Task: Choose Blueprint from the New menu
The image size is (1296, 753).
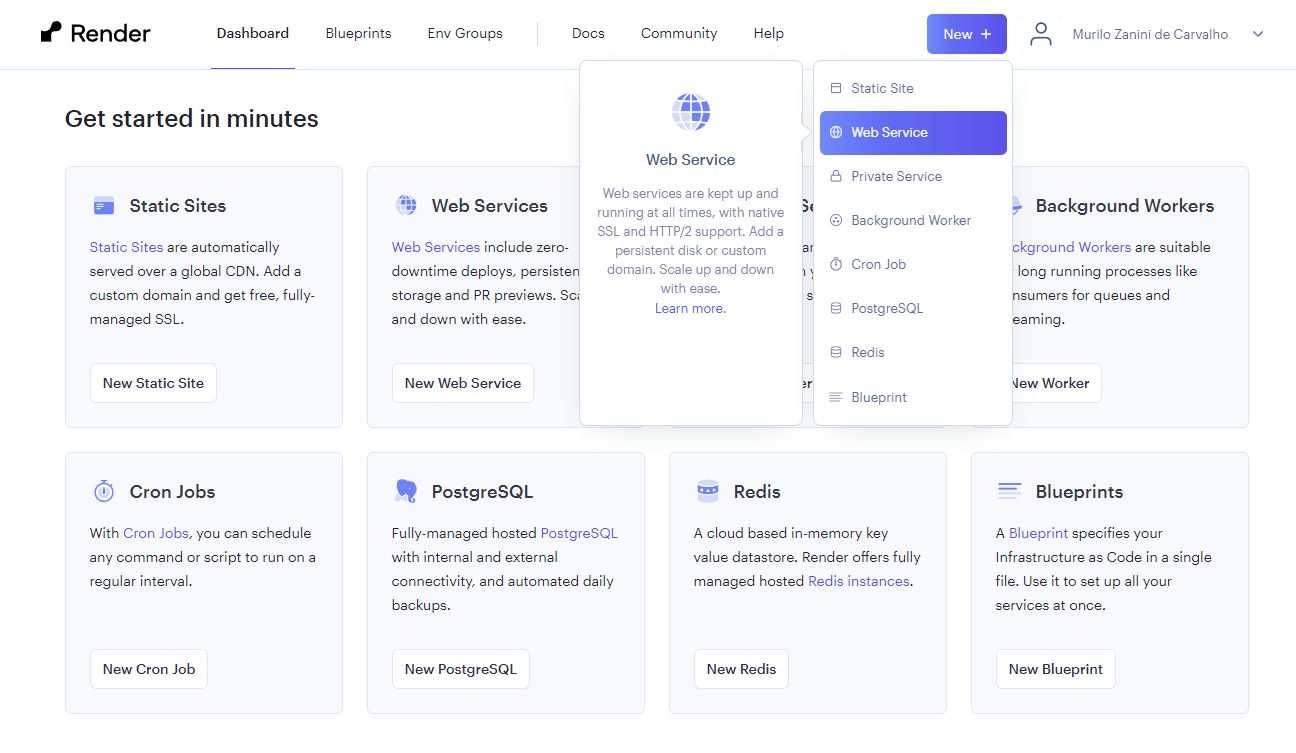Action: (x=913, y=397)
